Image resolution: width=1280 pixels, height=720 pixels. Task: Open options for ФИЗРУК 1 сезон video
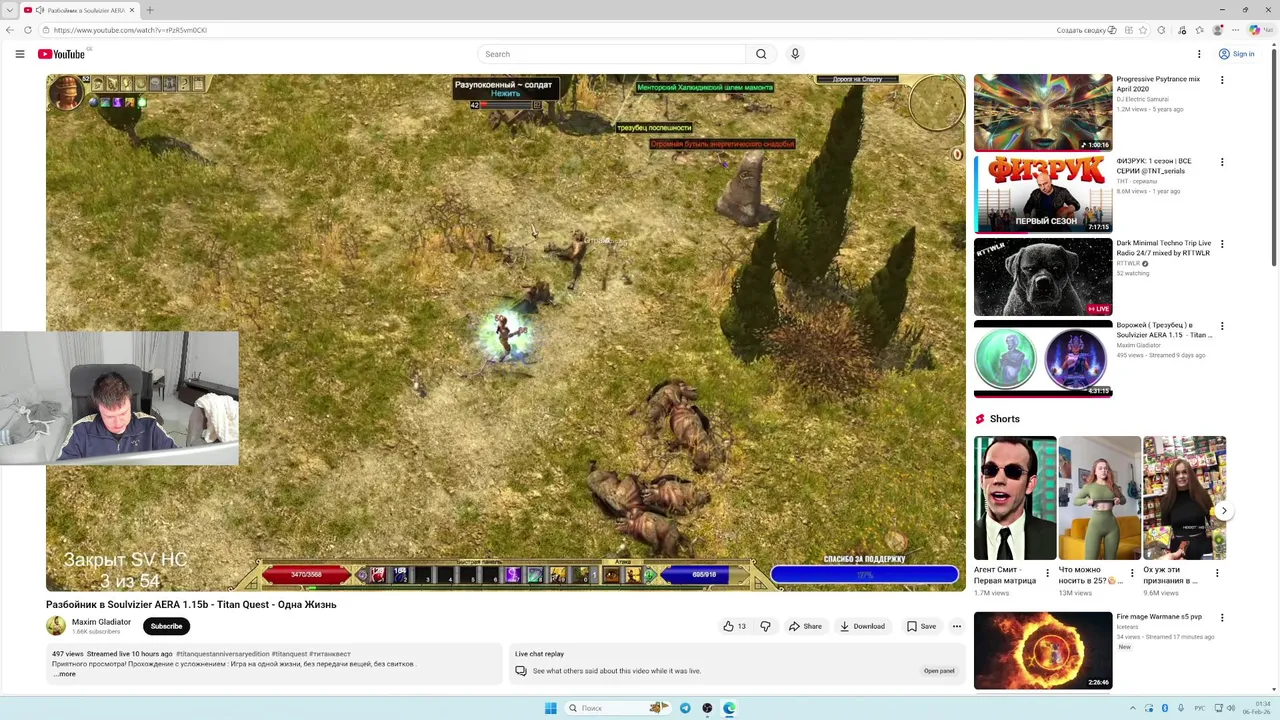point(1222,162)
